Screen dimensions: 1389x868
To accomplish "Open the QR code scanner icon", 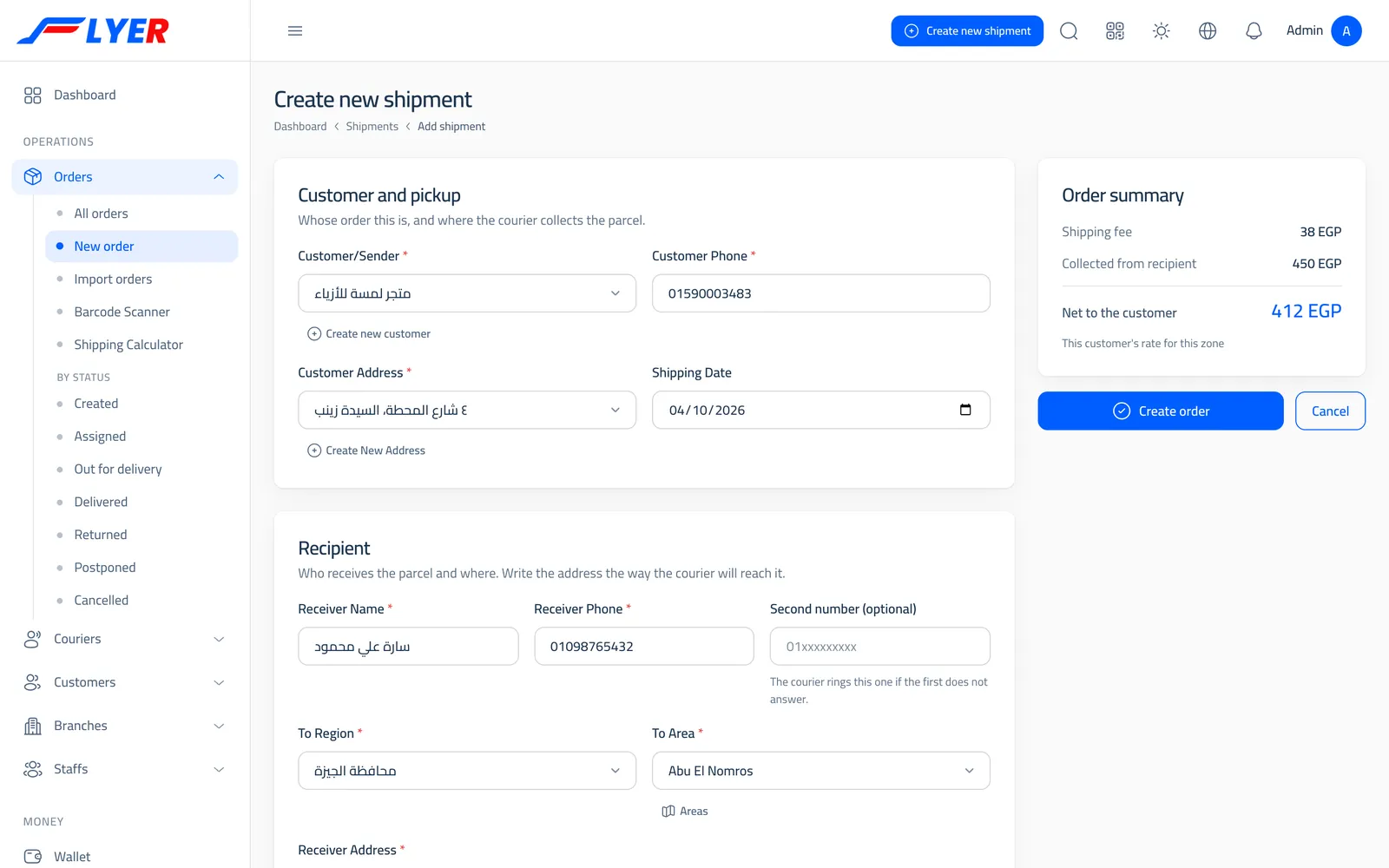I will tap(1115, 31).
